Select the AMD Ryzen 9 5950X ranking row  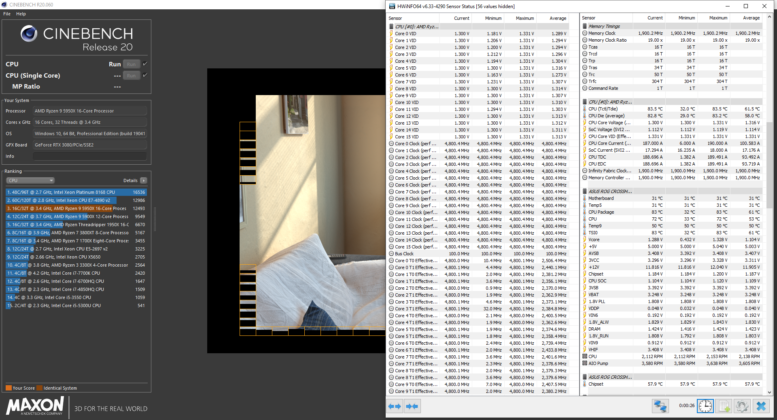coord(76,209)
